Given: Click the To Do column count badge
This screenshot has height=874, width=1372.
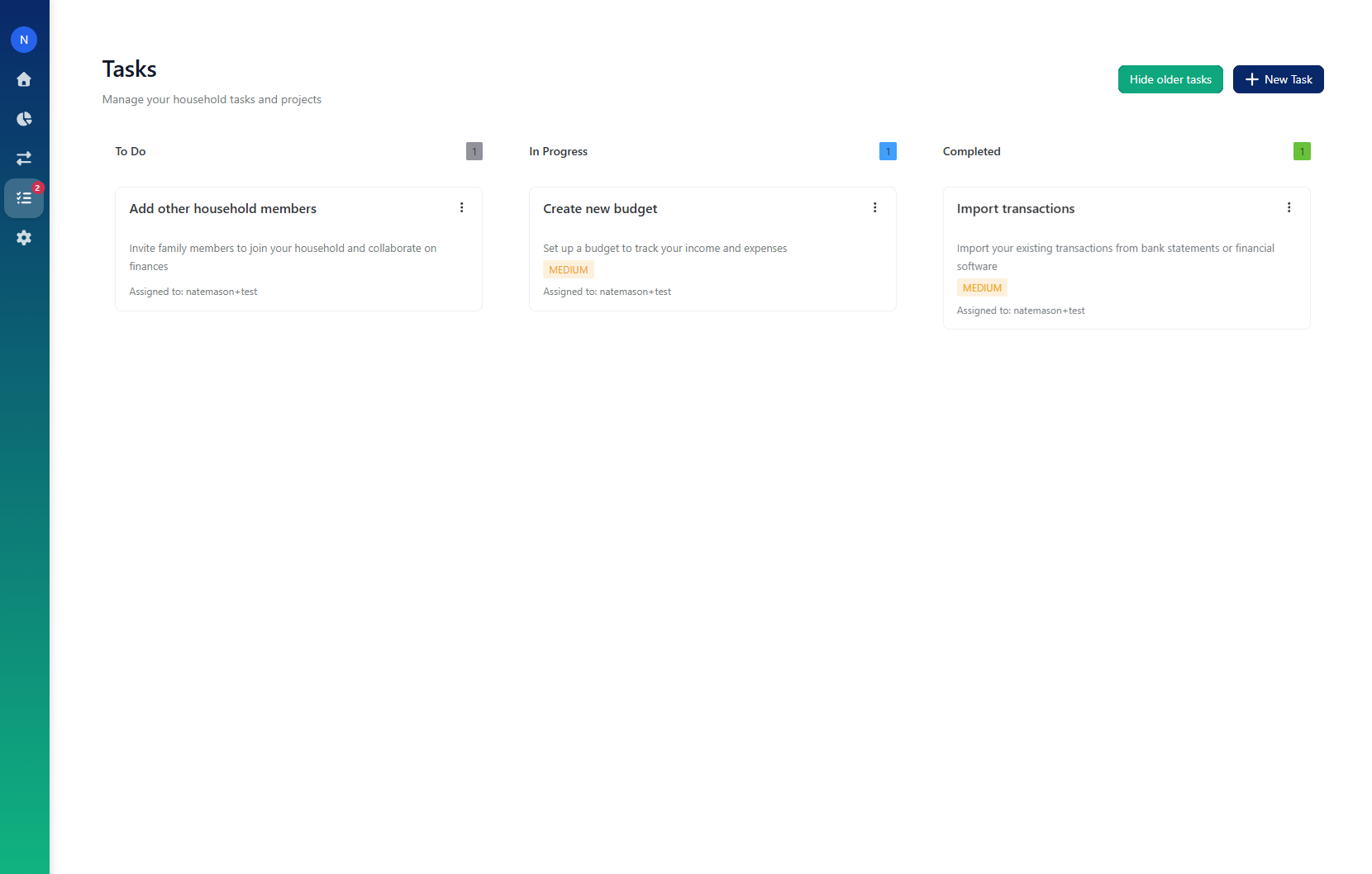Looking at the screenshot, I should click(x=474, y=151).
